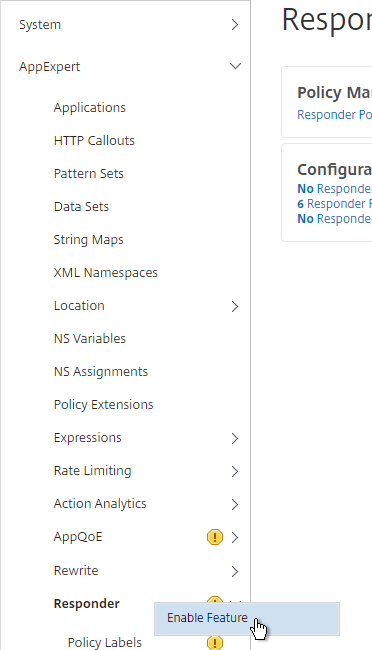
Task: Expand the AppQoE submenu arrow
Action: (x=235, y=537)
